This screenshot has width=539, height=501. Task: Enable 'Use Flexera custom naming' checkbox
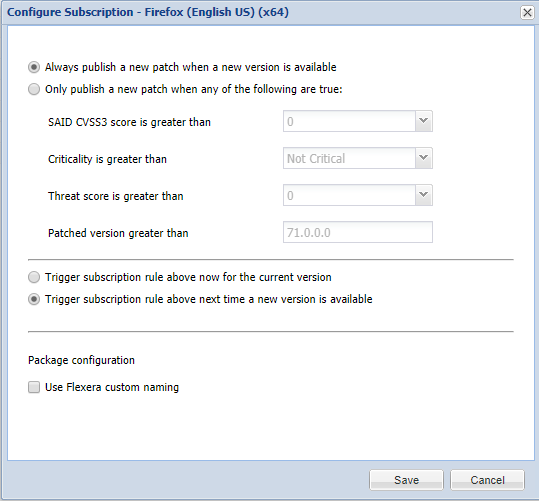pos(34,387)
